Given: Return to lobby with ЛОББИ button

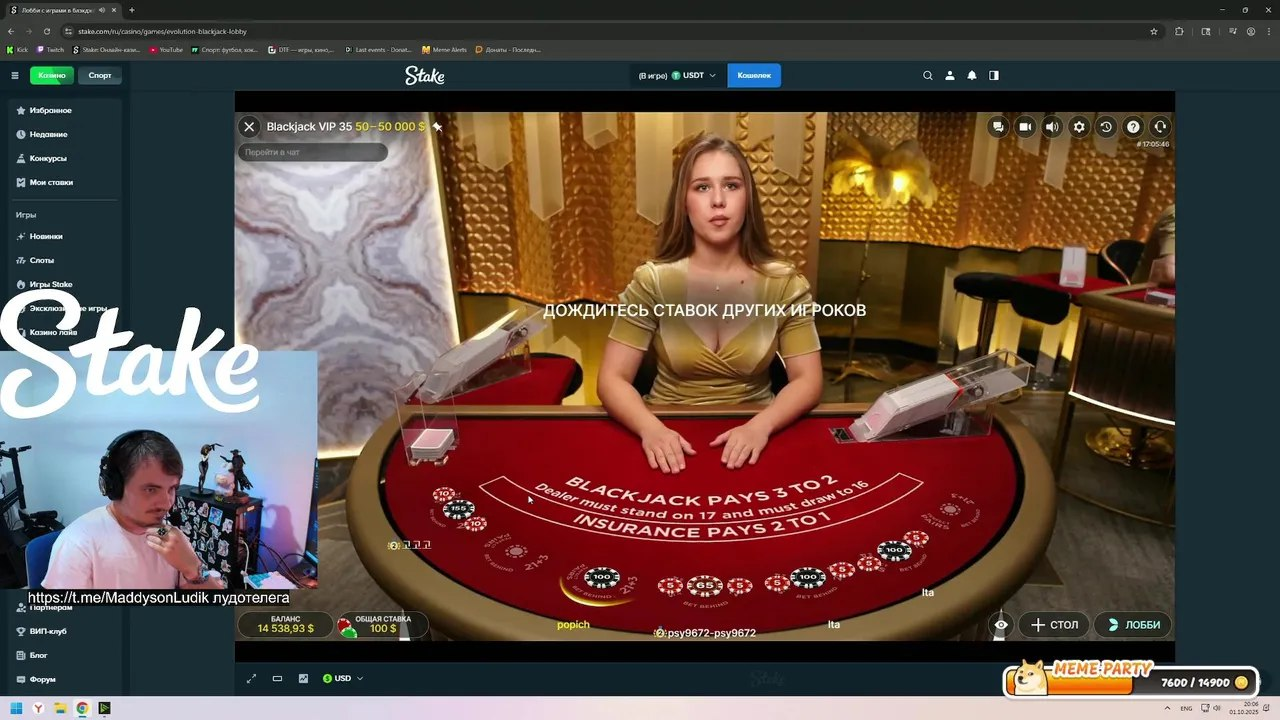Looking at the screenshot, I should [x=1134, y=625].
